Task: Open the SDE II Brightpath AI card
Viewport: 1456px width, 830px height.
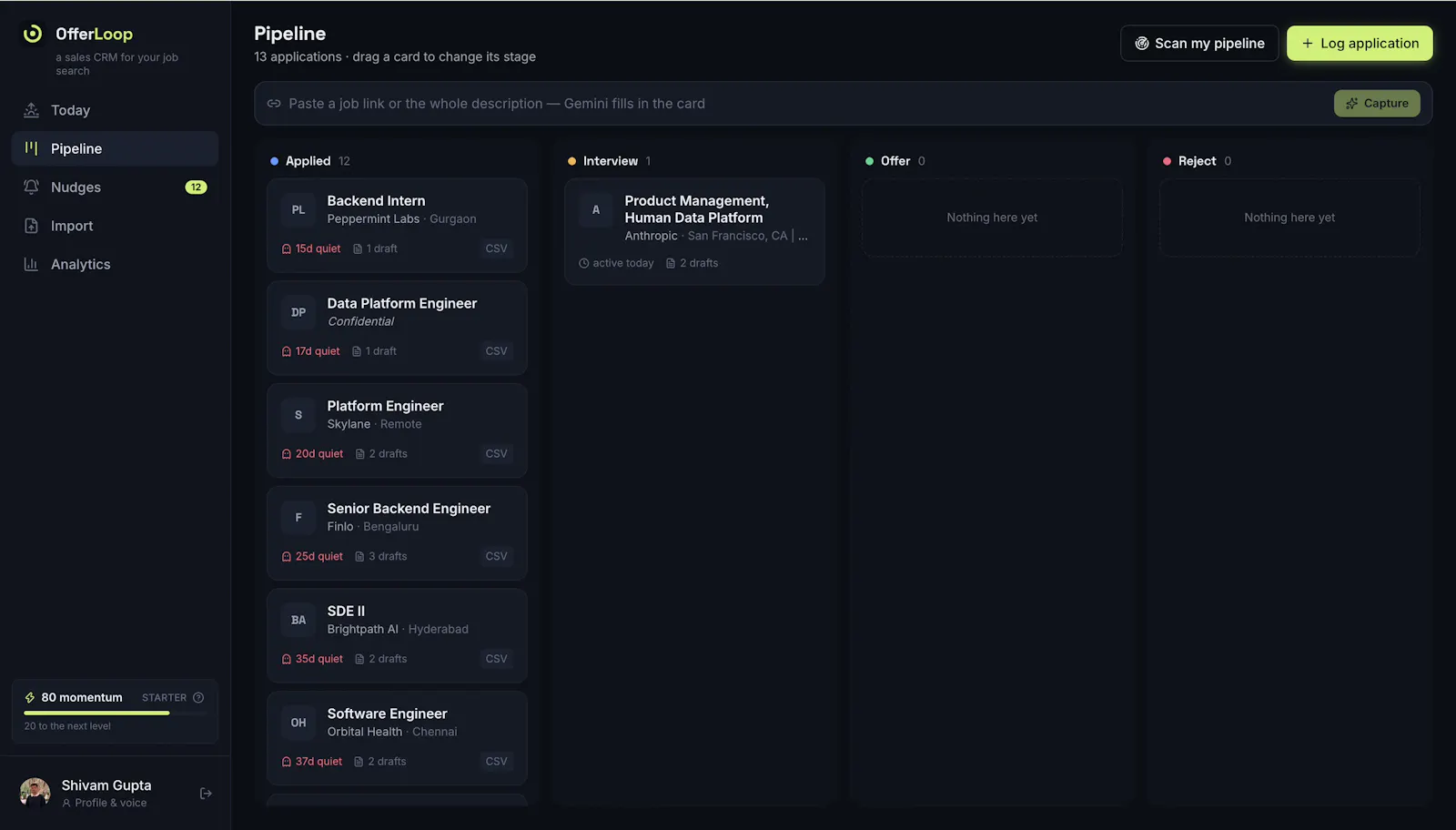Action: 397,635
